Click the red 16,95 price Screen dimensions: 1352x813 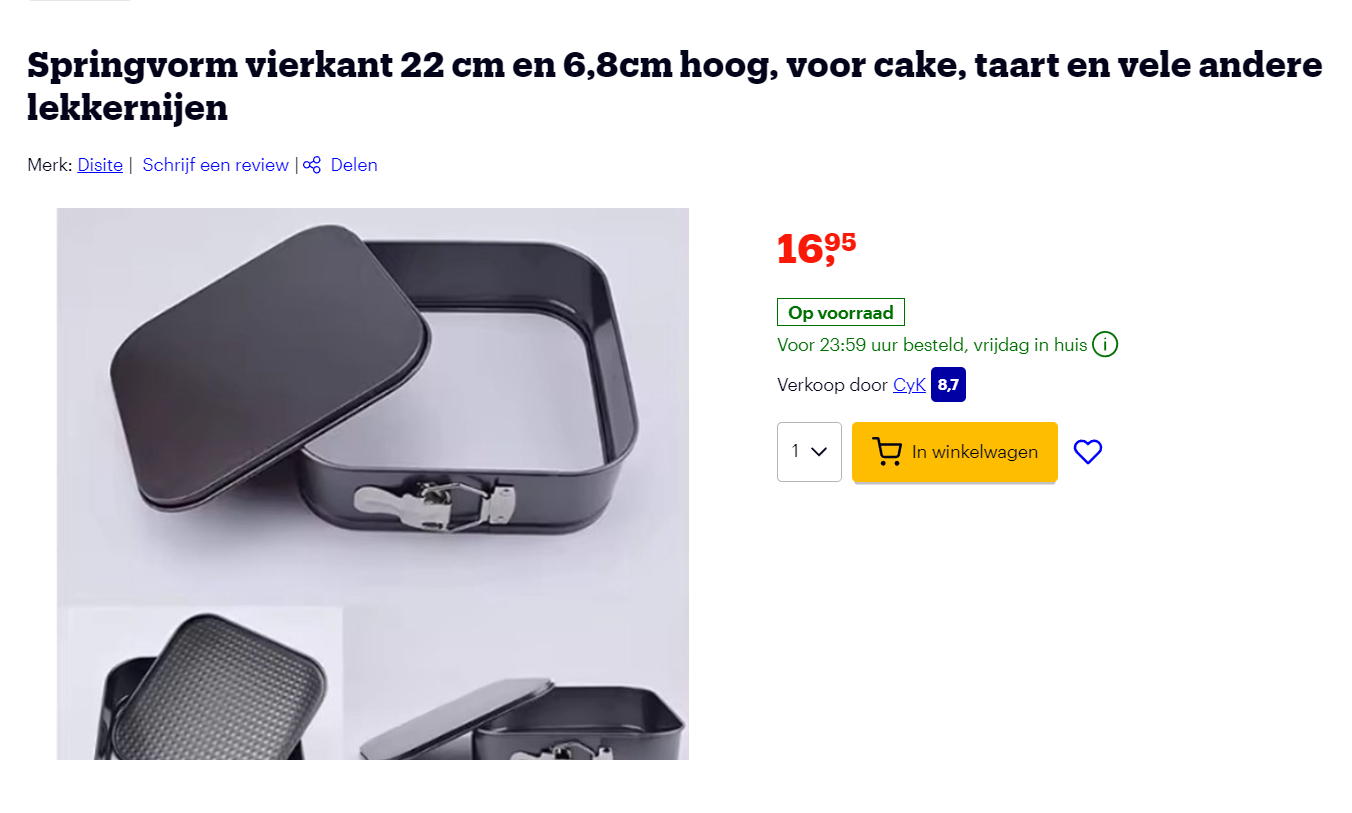[816, 248]
